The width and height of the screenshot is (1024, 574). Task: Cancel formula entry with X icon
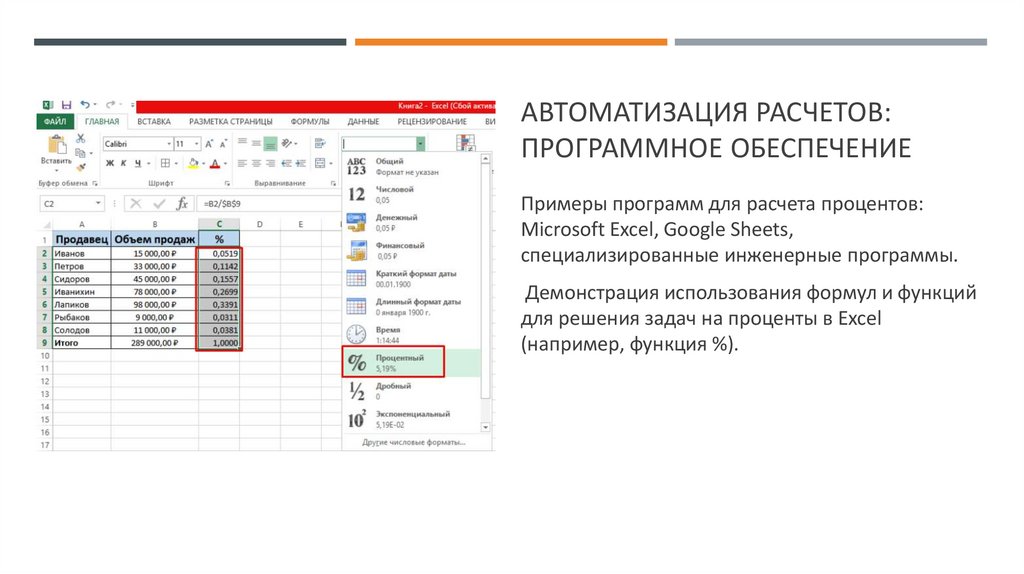(x=135, y=204)
